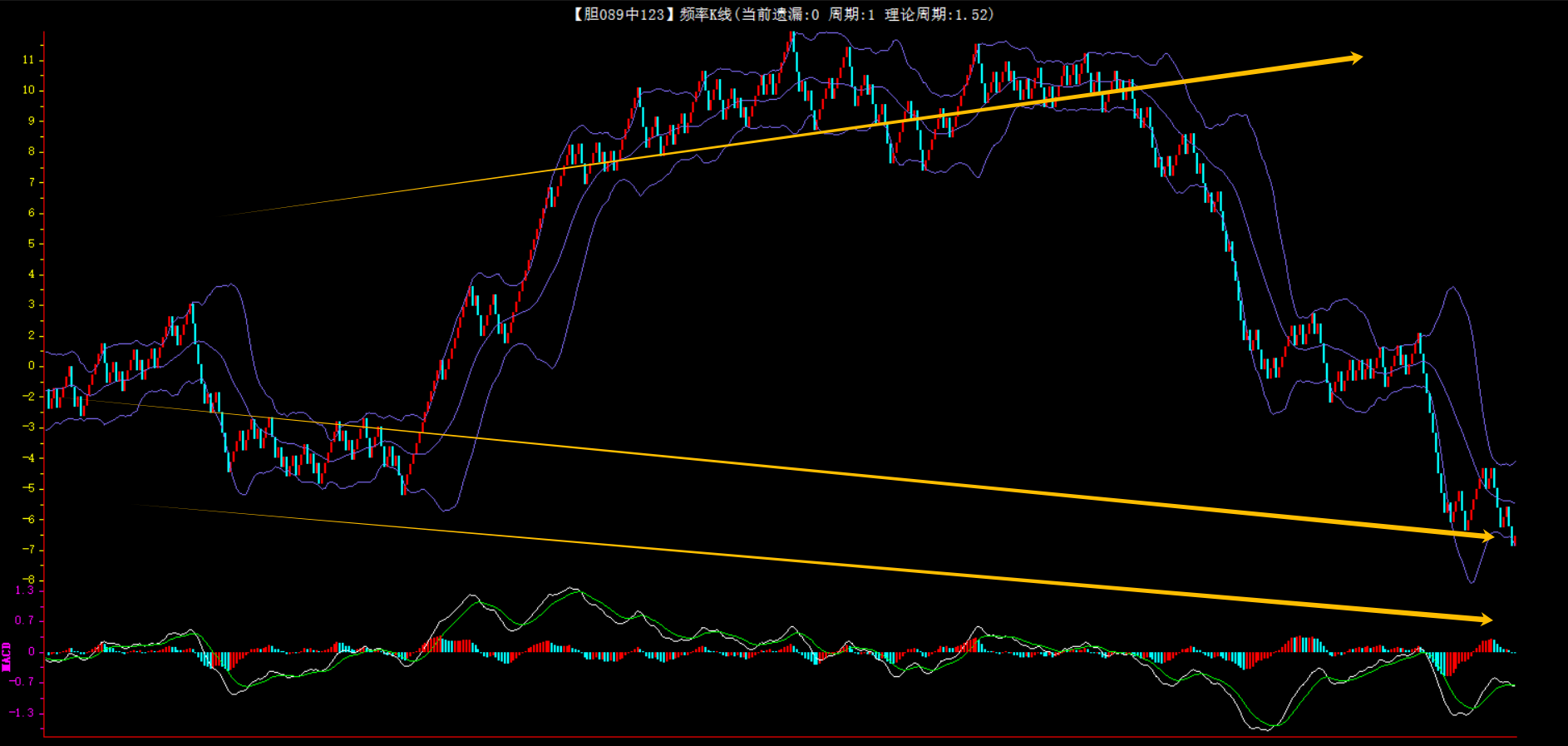Select the highest candlestick peak near 12
1568x746 pixels.
click(792, 37)
